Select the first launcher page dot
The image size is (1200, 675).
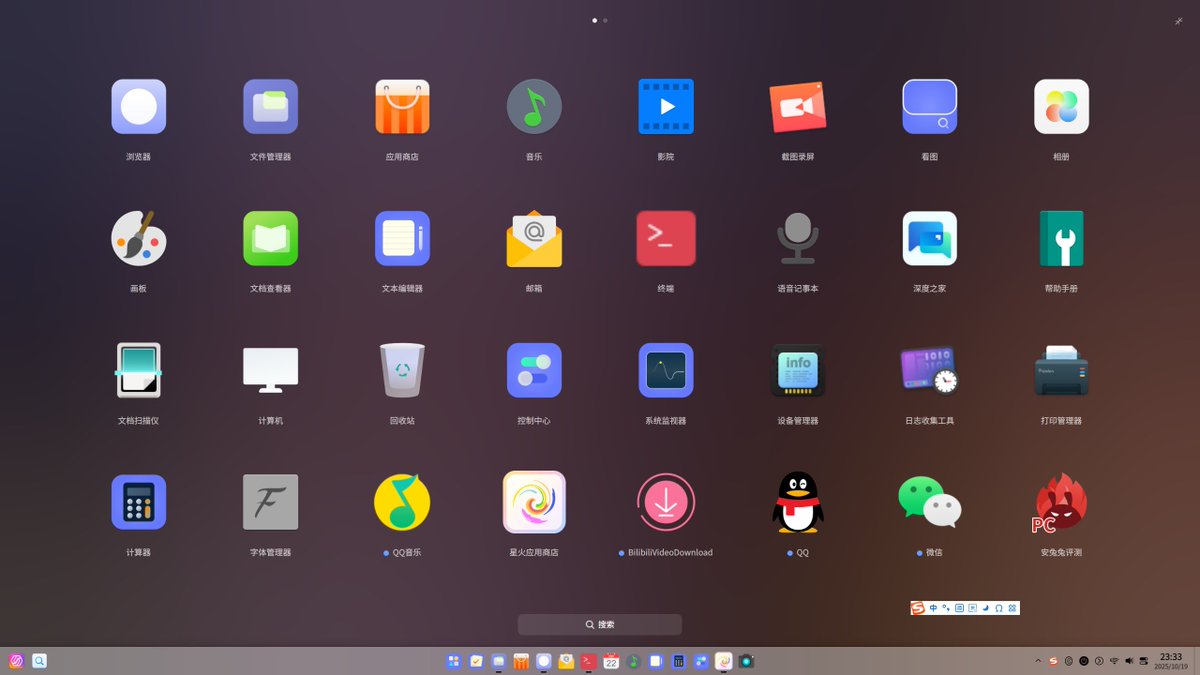click(595, 20)
